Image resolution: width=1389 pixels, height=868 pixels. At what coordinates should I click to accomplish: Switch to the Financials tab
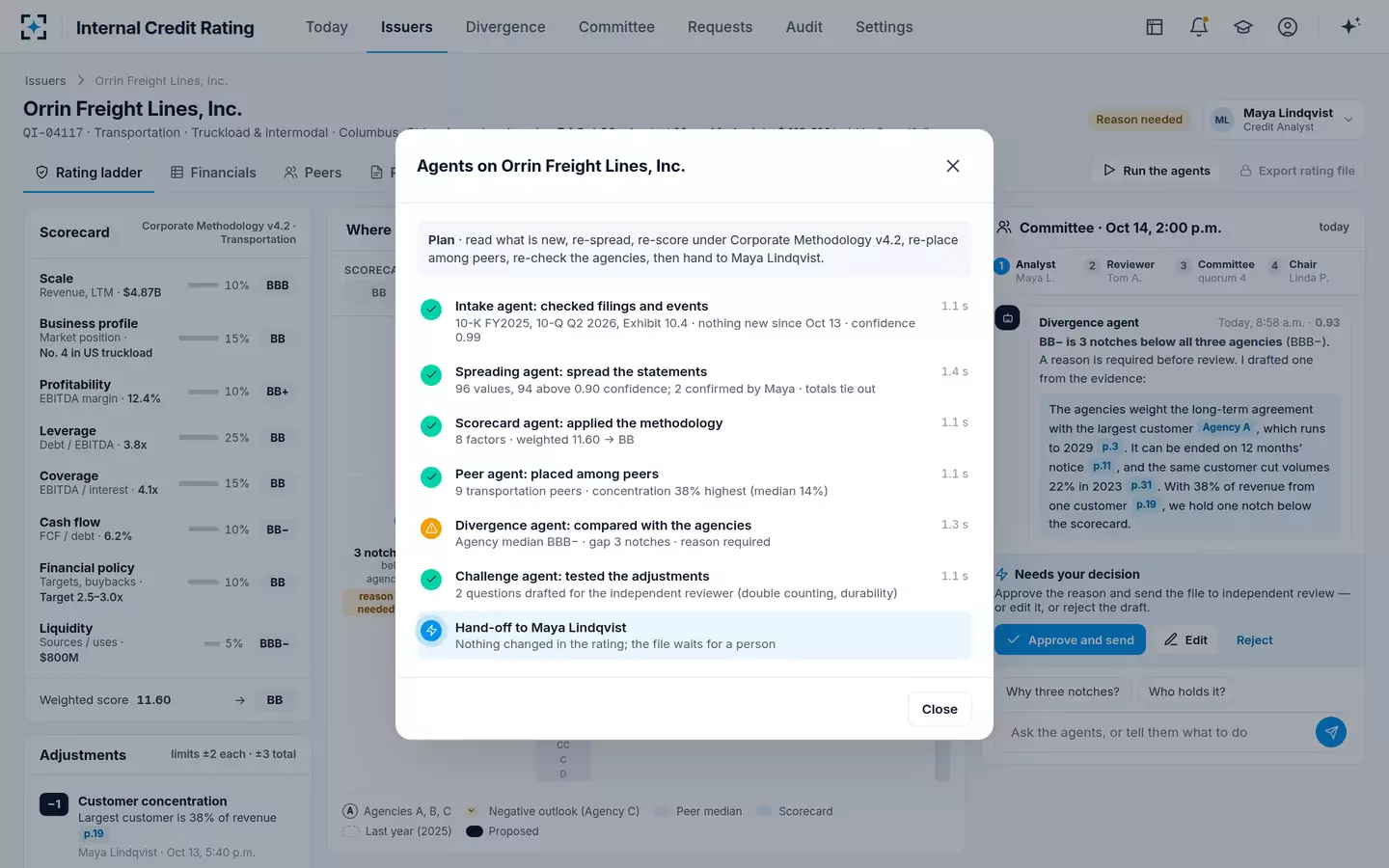click(213, 173)
